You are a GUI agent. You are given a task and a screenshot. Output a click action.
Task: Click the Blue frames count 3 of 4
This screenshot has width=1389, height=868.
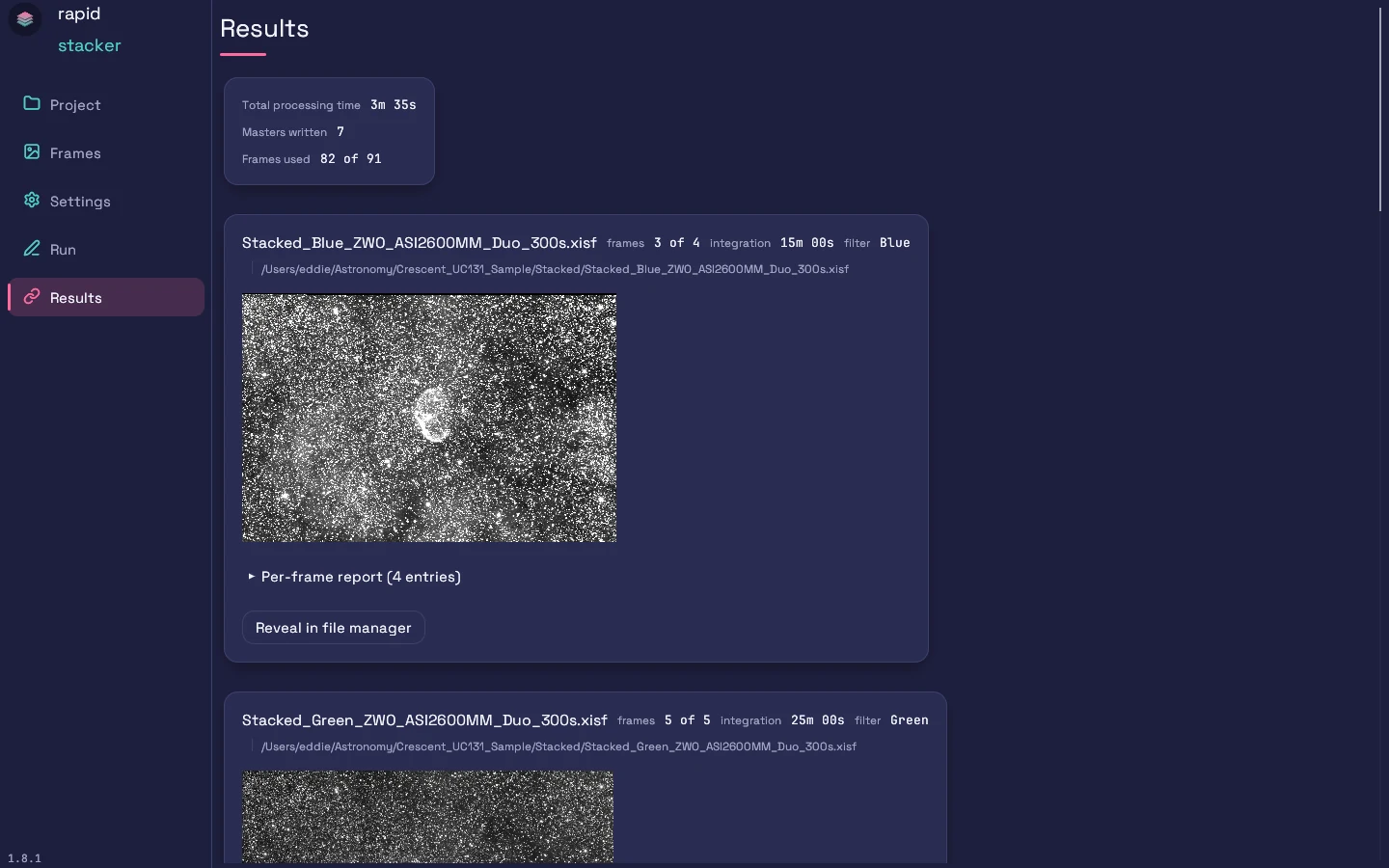677,243
